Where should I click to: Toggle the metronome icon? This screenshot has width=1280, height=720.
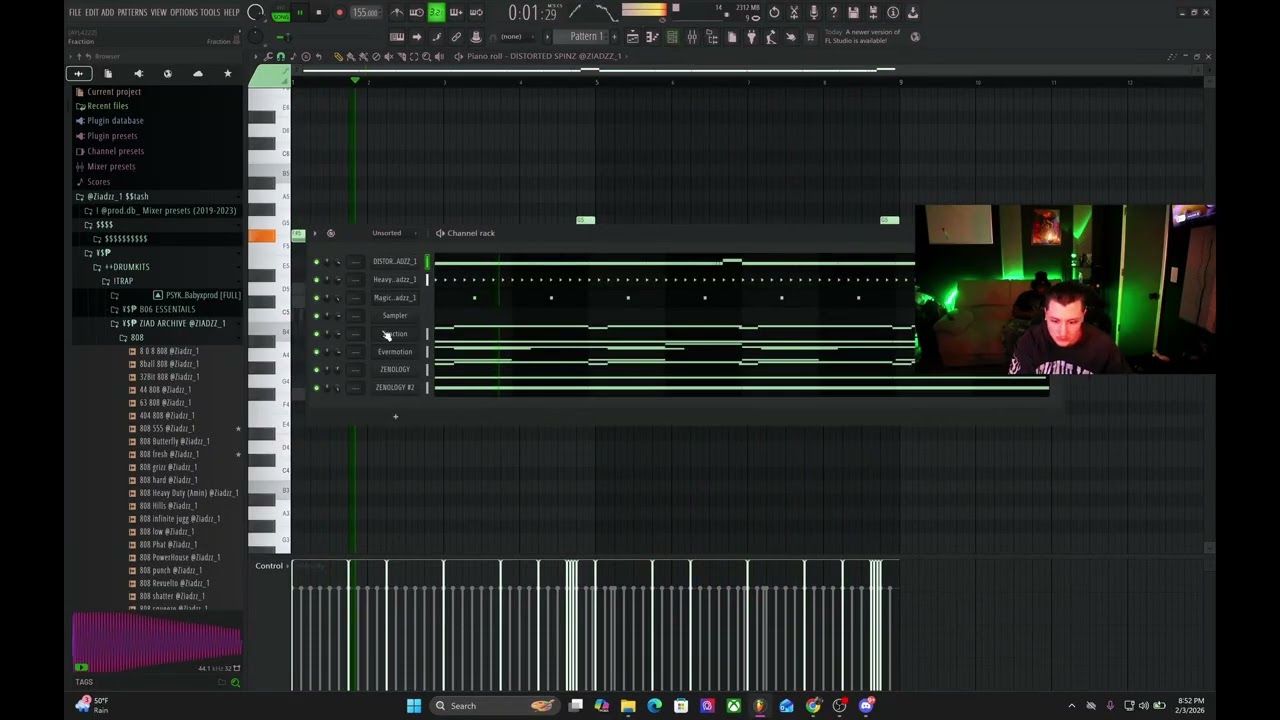396,13
